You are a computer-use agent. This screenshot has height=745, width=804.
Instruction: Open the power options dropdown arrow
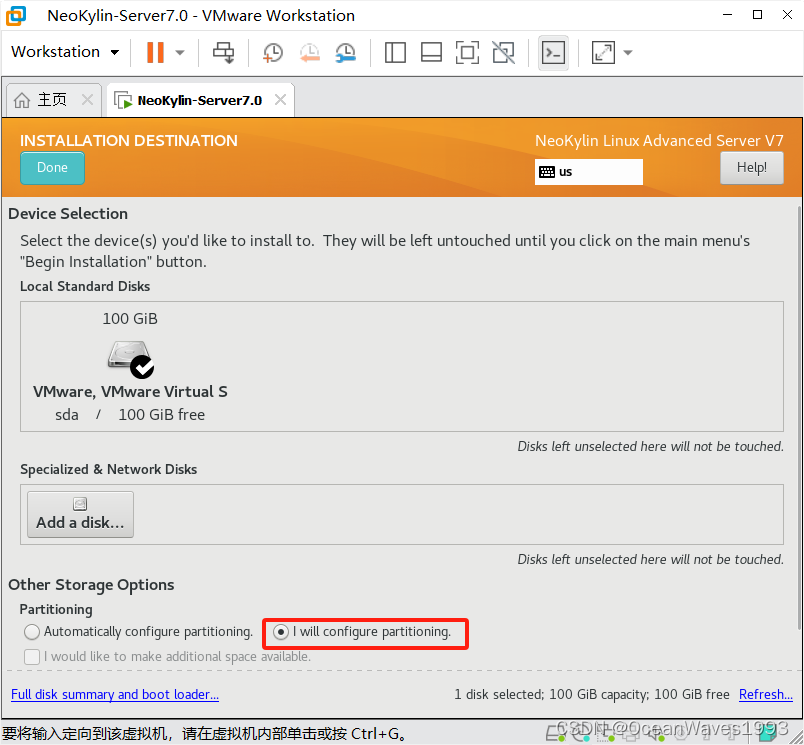click(180, 52)
